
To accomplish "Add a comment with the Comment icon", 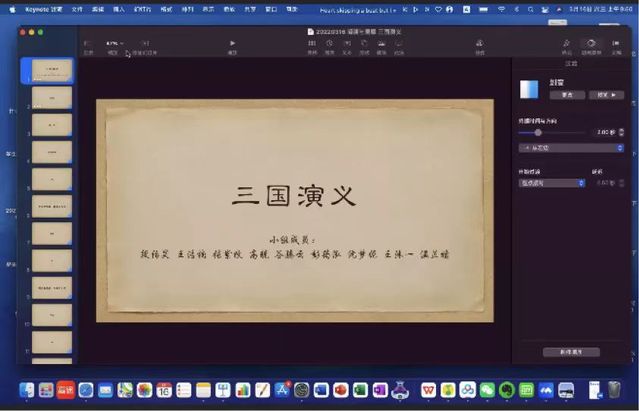I will (x=398, y=45).
